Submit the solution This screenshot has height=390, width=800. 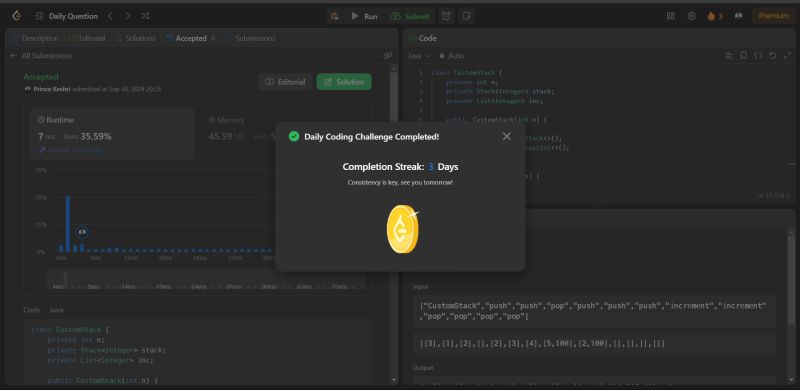[x=410, y=16]
